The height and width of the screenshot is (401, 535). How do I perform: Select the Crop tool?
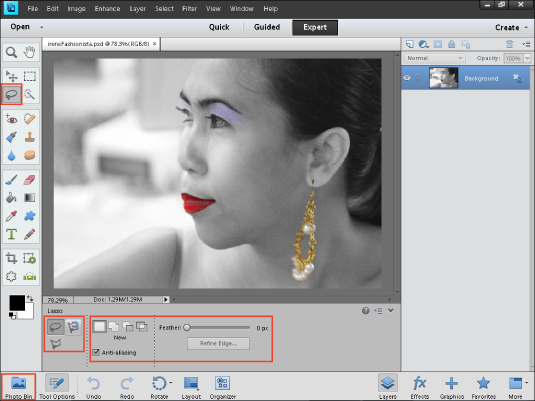pyautogui.click(x=12, y=258)
